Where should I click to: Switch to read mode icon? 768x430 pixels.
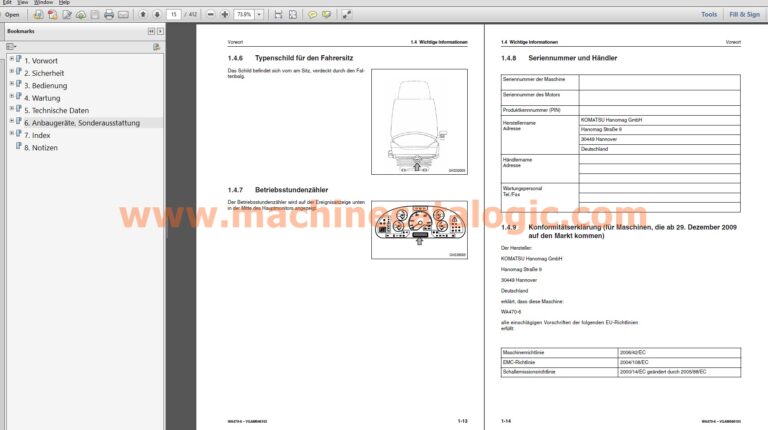[x=347, y=15]
